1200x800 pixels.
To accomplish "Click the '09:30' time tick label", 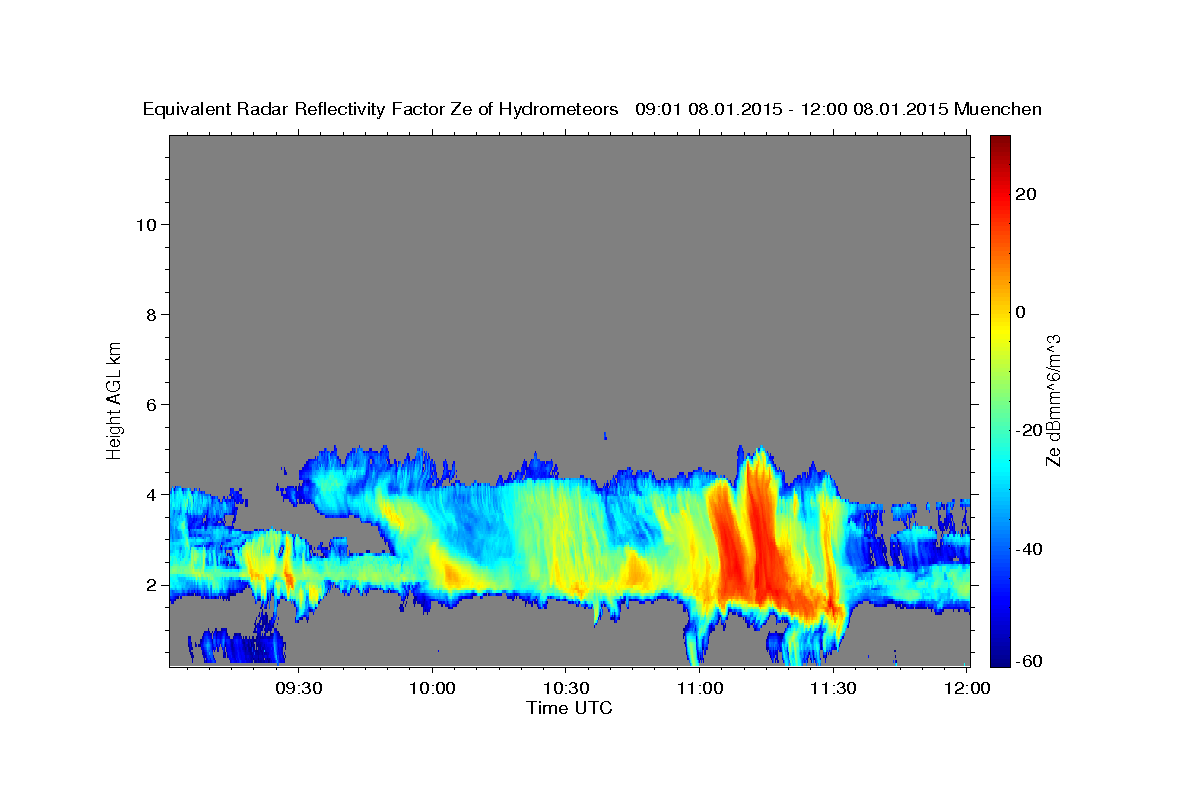I will click(299, 689).
